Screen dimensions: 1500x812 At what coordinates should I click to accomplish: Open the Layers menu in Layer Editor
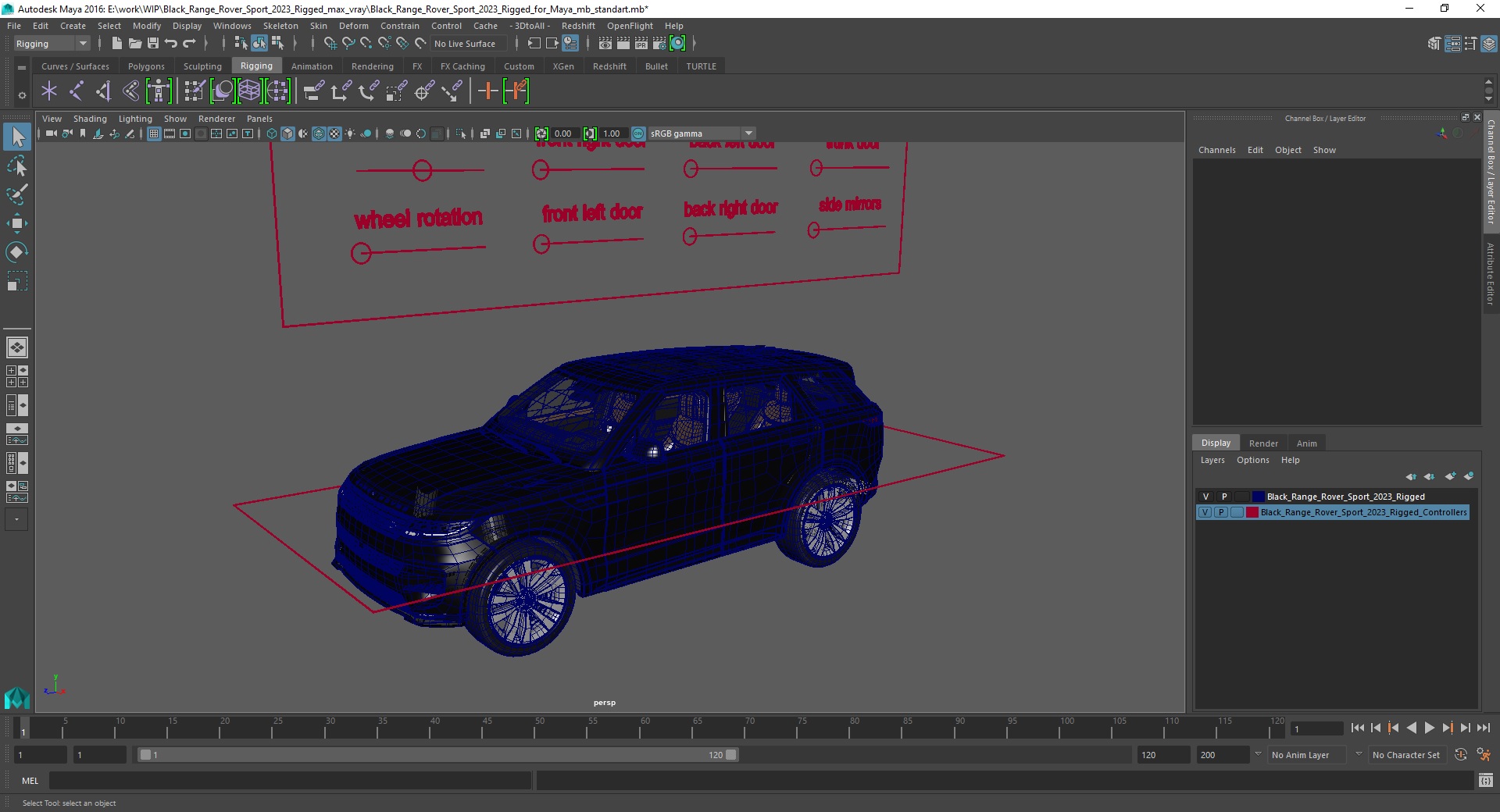[1212, 460]
